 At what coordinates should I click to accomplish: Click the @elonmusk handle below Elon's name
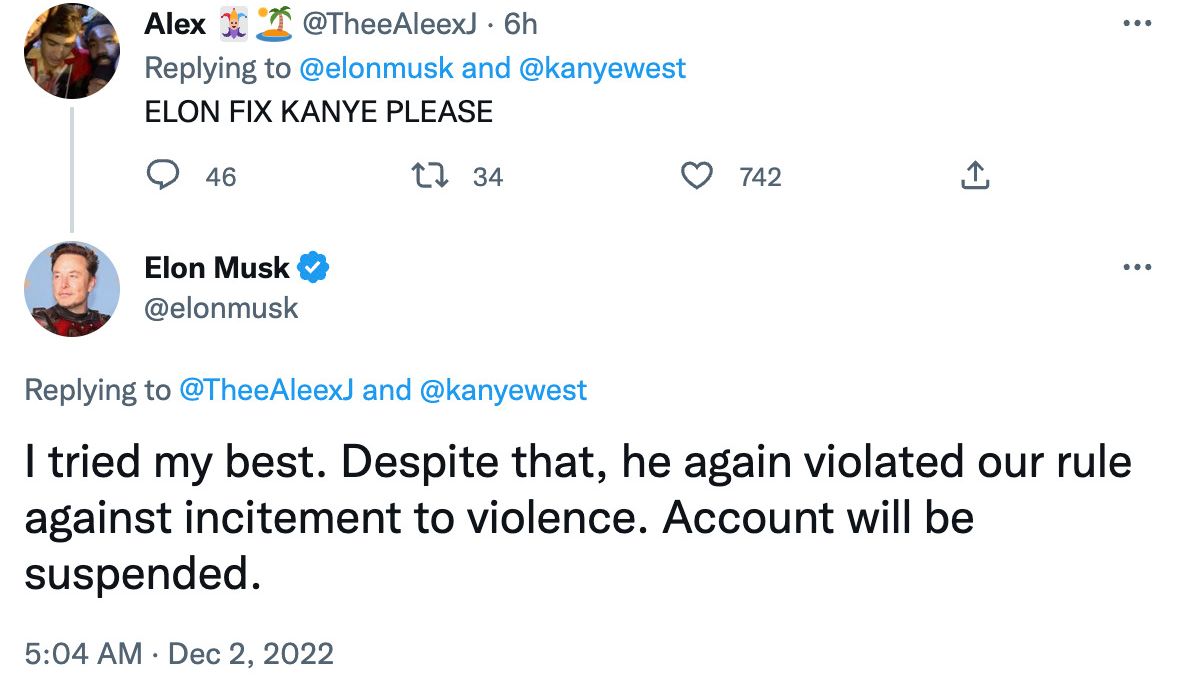(x=221, y=307)
